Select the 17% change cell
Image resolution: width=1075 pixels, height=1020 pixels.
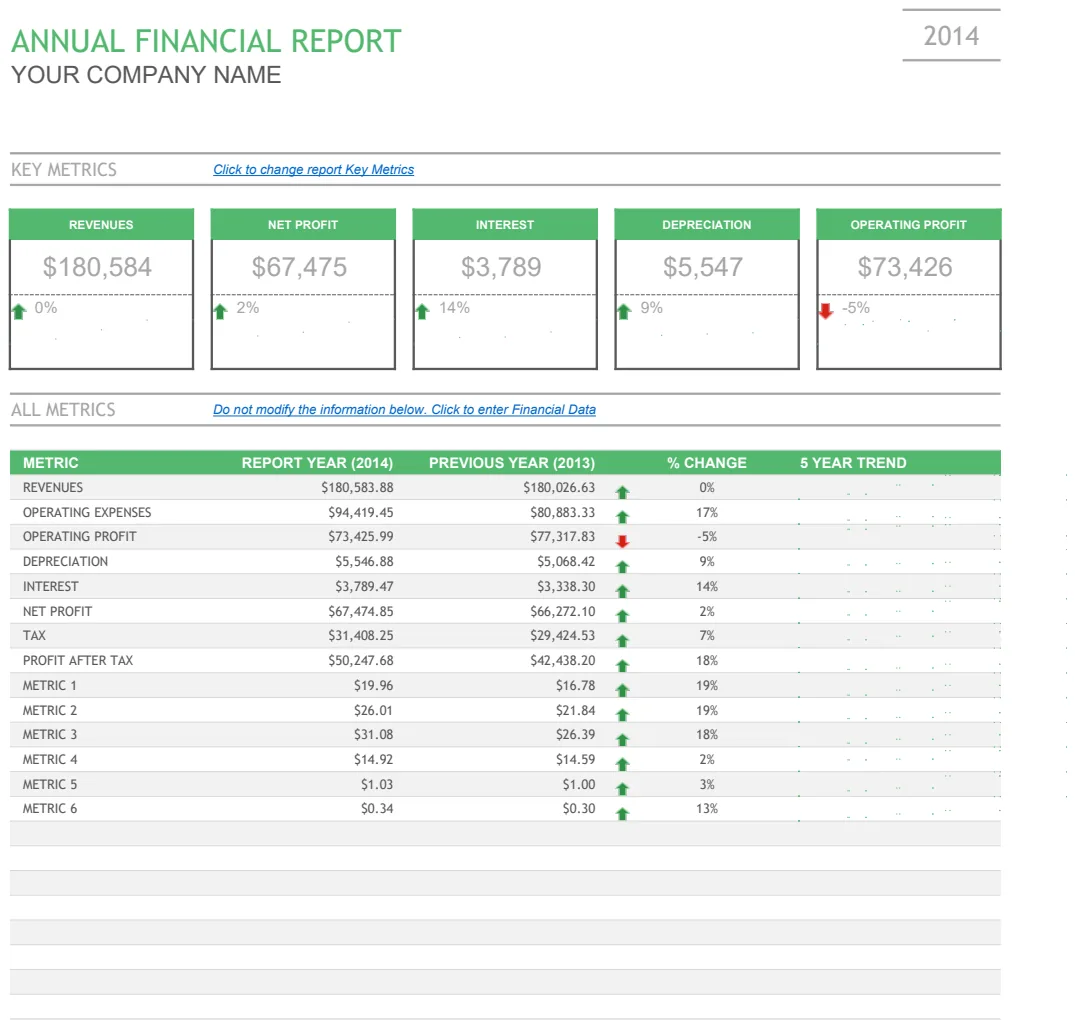tap(707, 512)
